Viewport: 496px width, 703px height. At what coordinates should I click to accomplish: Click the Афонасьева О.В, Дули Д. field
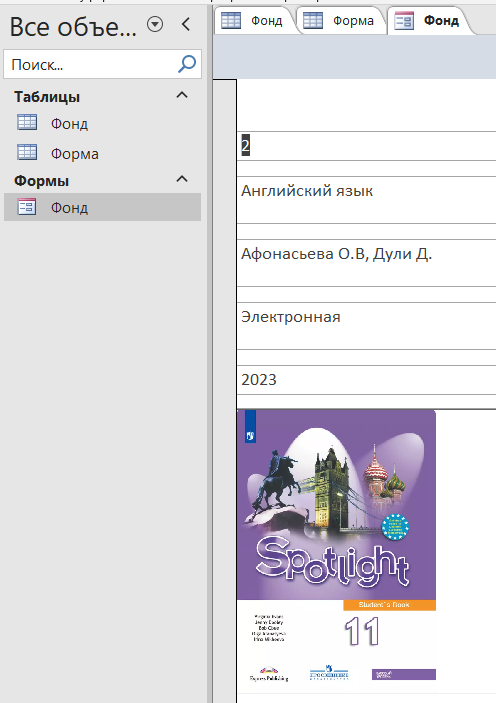pos(366,263)
